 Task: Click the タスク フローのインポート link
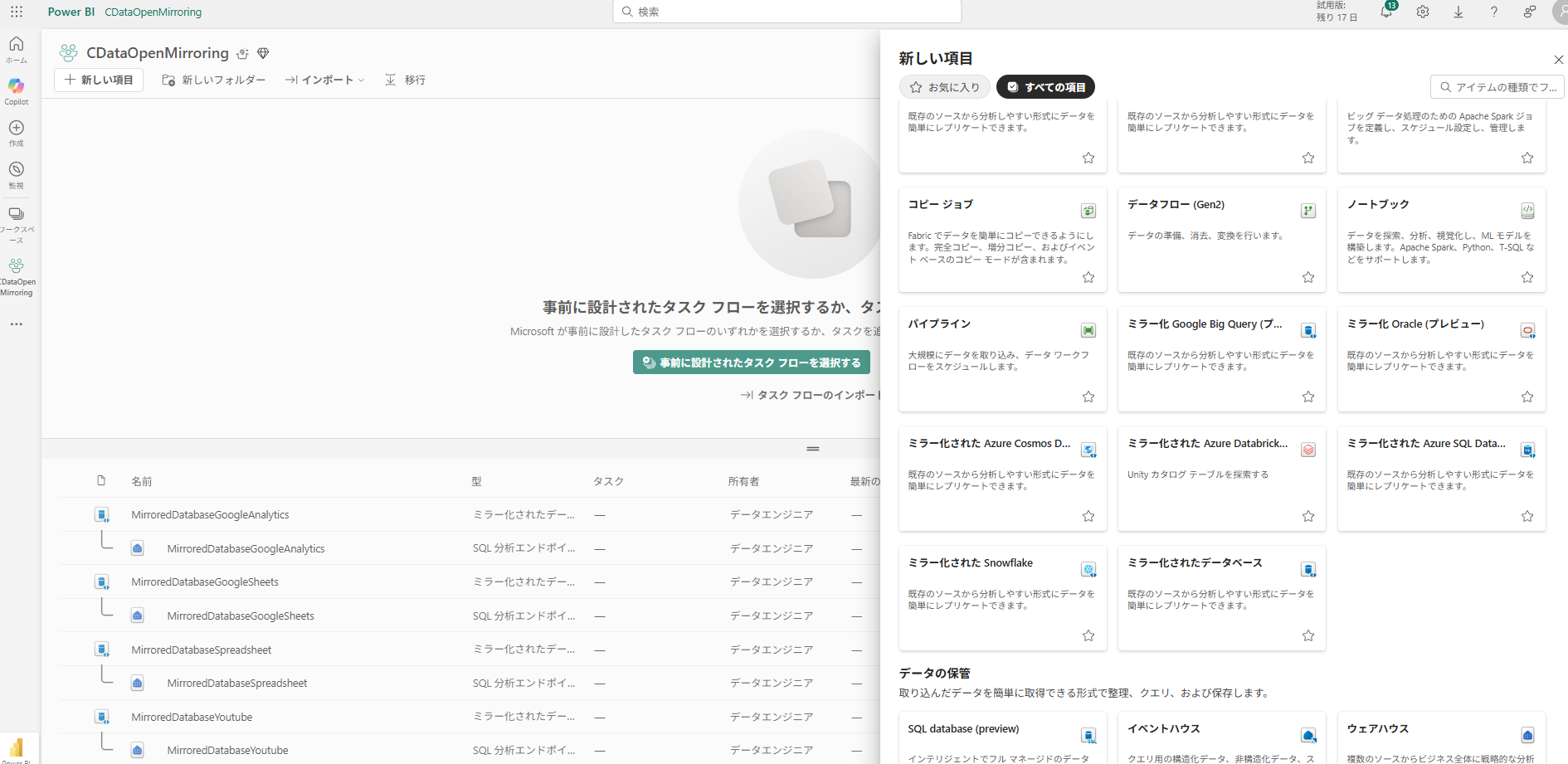[811, 395]
